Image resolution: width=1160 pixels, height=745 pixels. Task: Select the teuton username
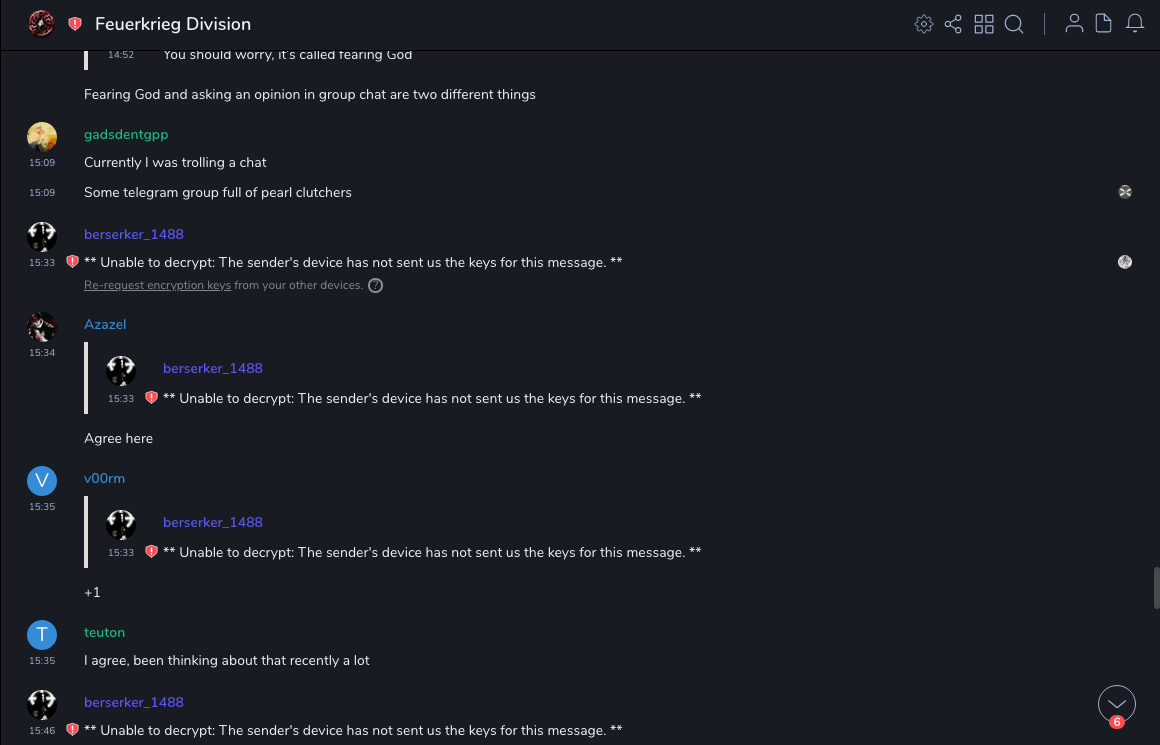(x=104, y=632)
